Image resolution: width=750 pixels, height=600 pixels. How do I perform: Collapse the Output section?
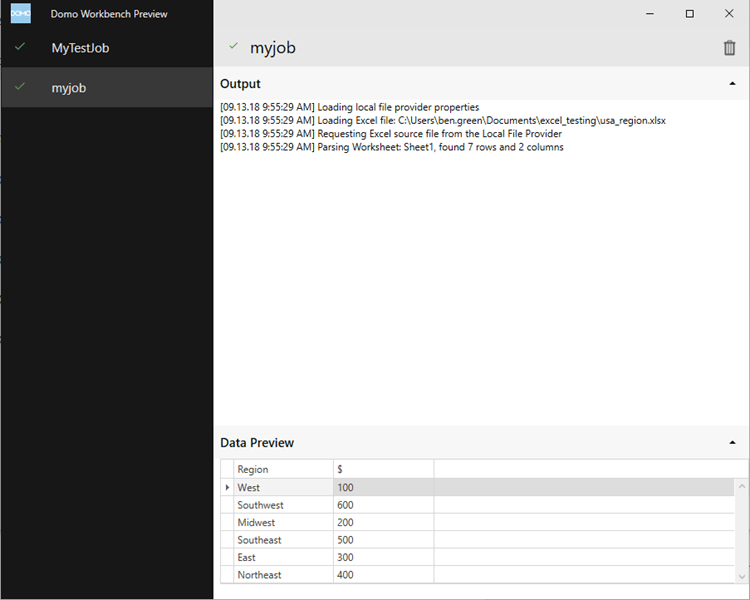tap(732, 84)
